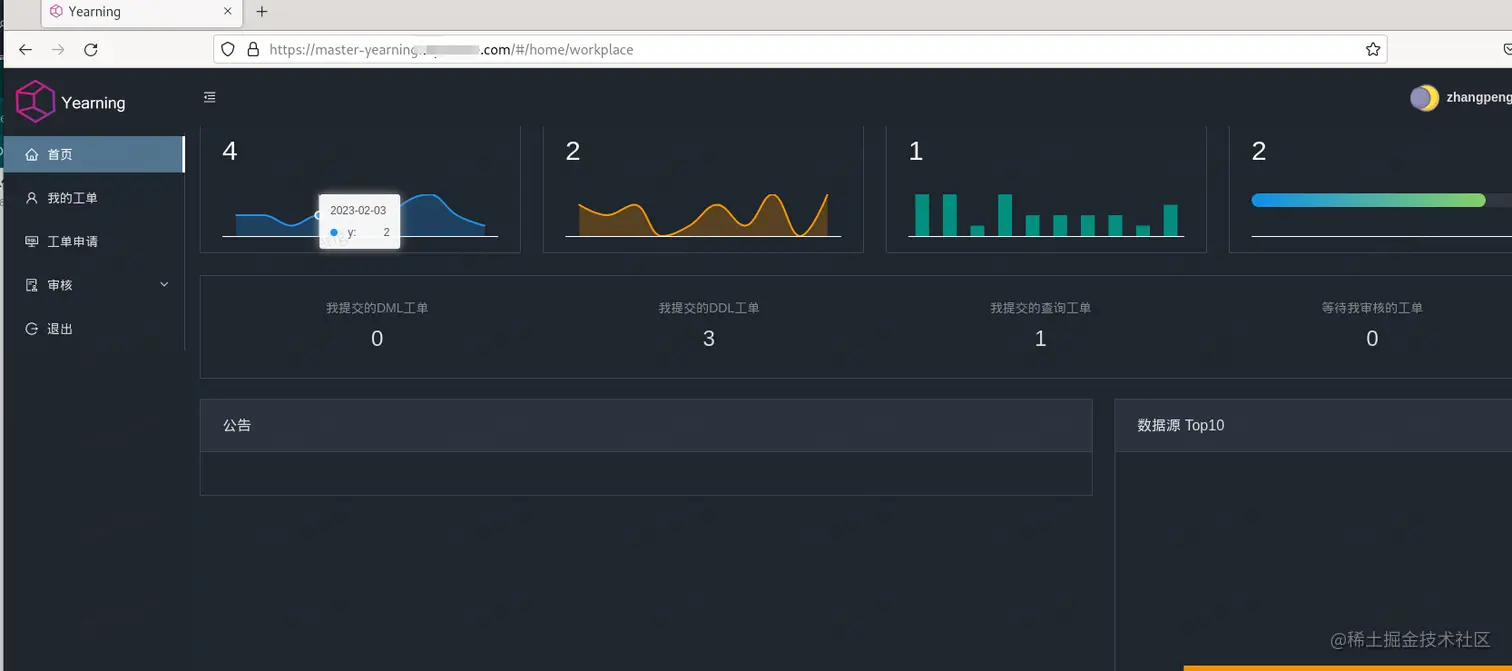Click 数据源 Top10 panel header
1512x671 pixels.
tap(1313, 425)
